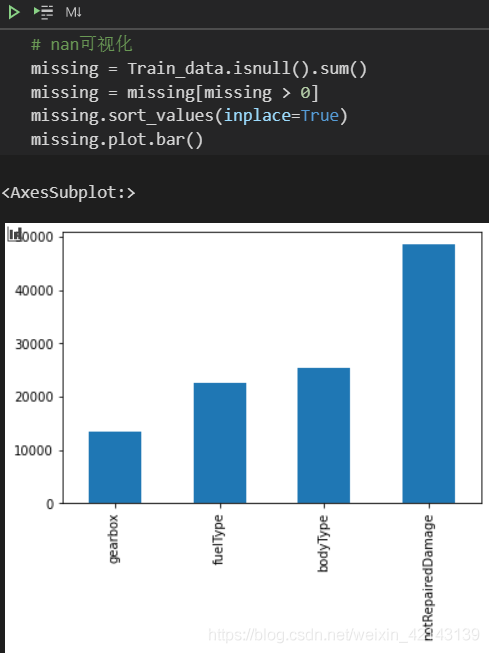Click the fuelType bar in the chart

tap(220, 443)
